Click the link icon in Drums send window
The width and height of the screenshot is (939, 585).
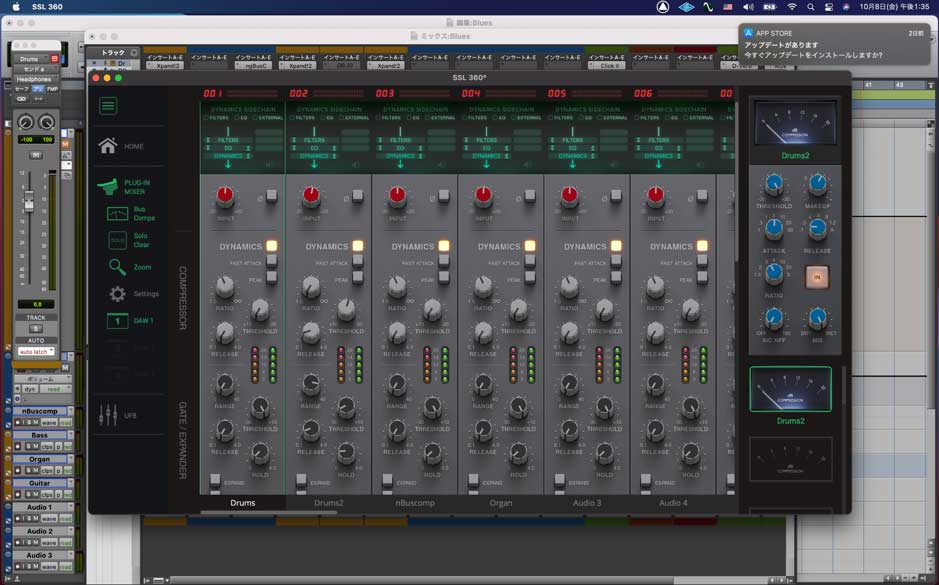pos(22,98)
